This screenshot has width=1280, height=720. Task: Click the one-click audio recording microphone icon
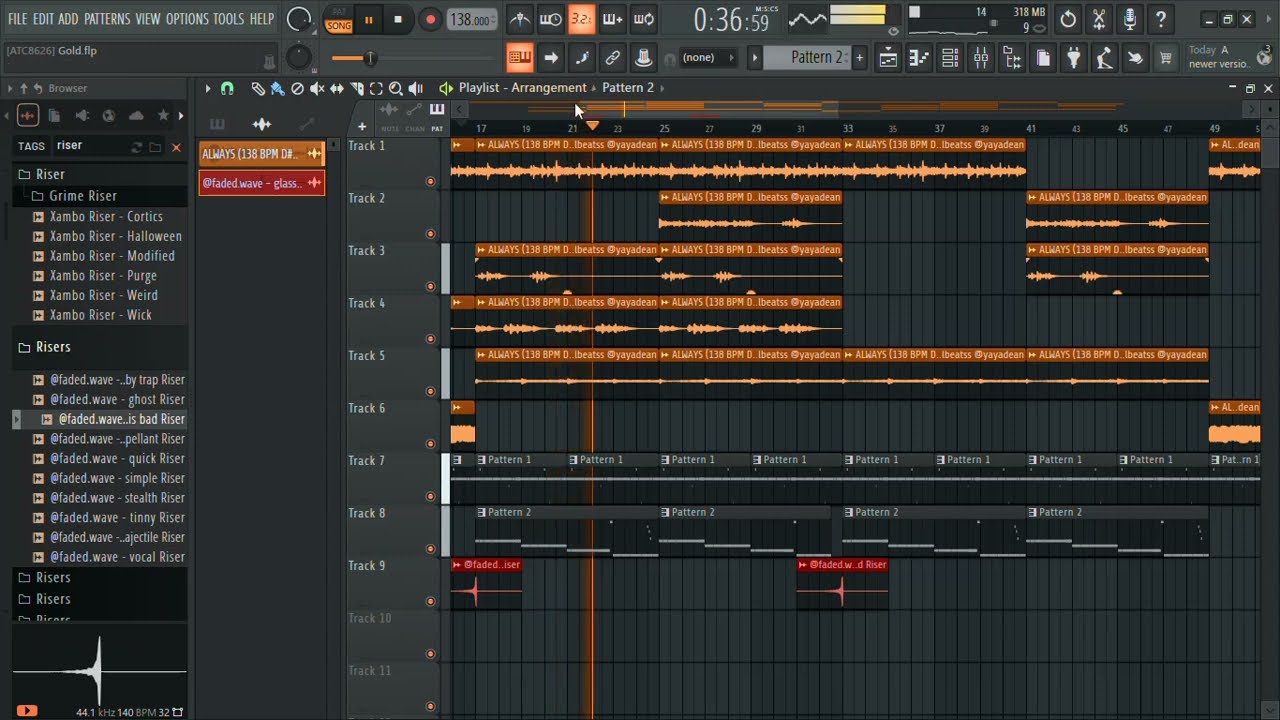1130,19
